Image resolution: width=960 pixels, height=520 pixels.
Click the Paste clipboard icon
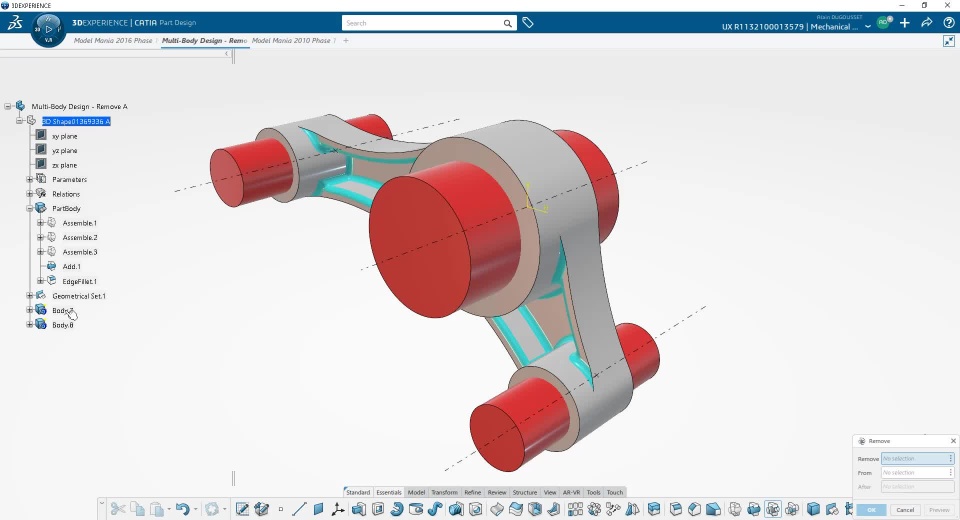(157, 509)
